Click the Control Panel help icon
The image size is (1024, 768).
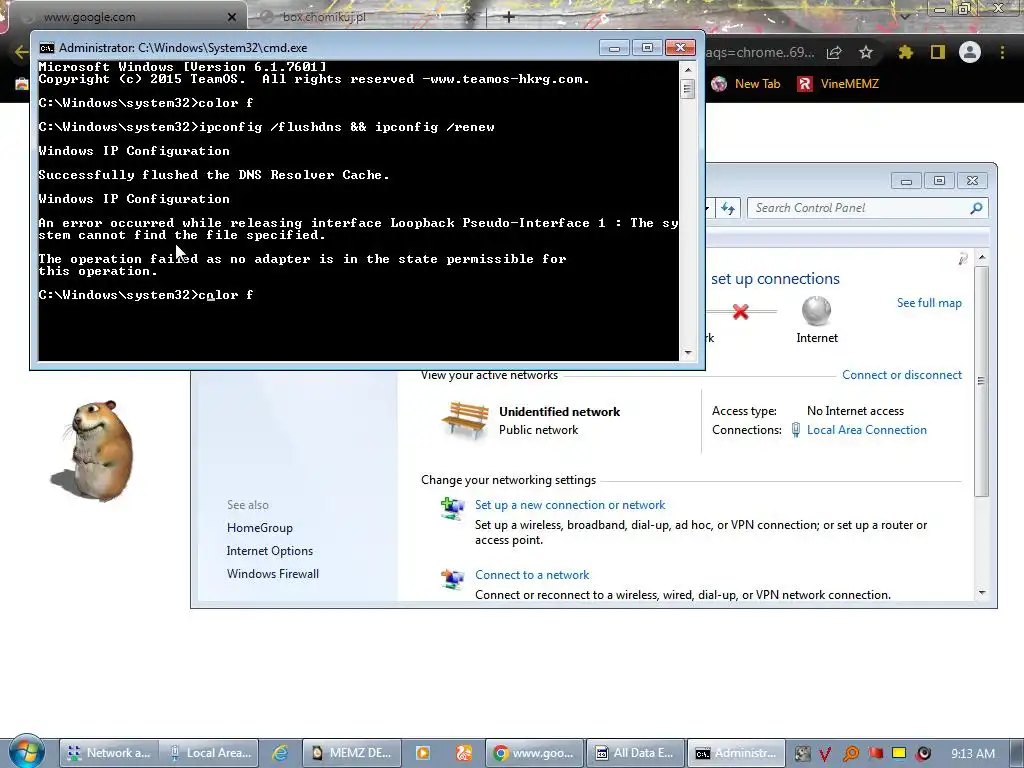coord(963,259)
